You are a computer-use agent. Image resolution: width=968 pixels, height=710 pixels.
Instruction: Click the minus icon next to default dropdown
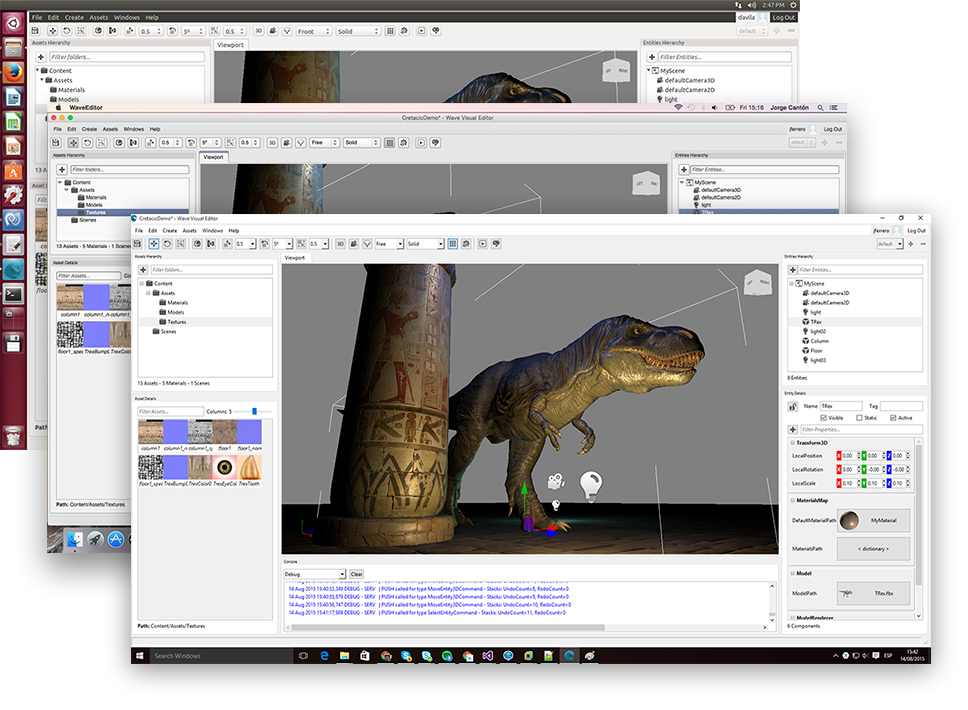(x=923, y=244)
